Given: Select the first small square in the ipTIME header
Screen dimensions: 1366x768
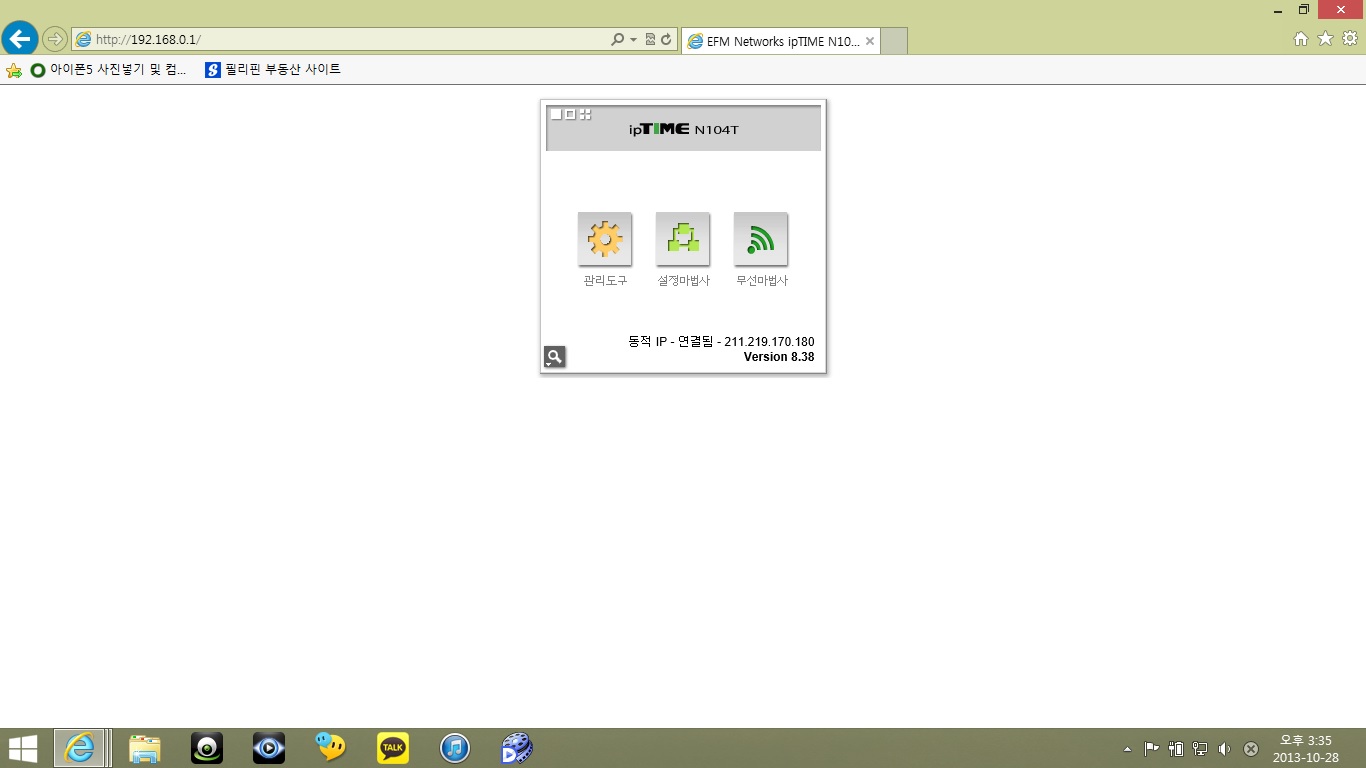Looking at the screenshot, I should click(x=556, y=114).
